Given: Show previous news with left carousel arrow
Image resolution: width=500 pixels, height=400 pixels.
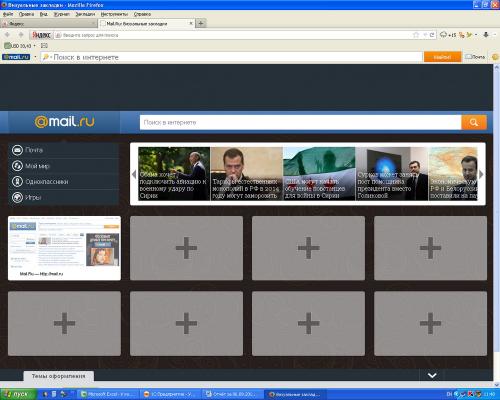Looking at the screenshot, I should pyautogui.click(x=134, y=174).
